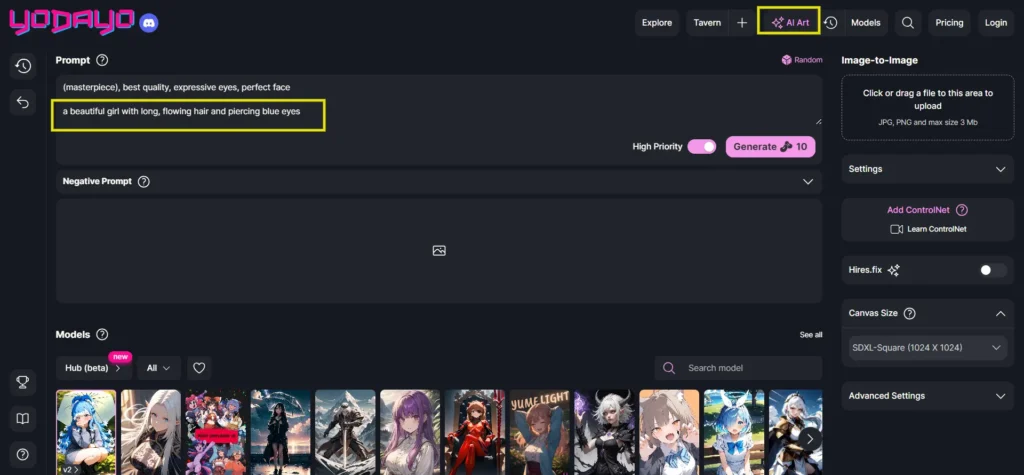The width and height of the screenshot is (1024, 475).
Task: Click the Search model input field
Action: point(739,369)
